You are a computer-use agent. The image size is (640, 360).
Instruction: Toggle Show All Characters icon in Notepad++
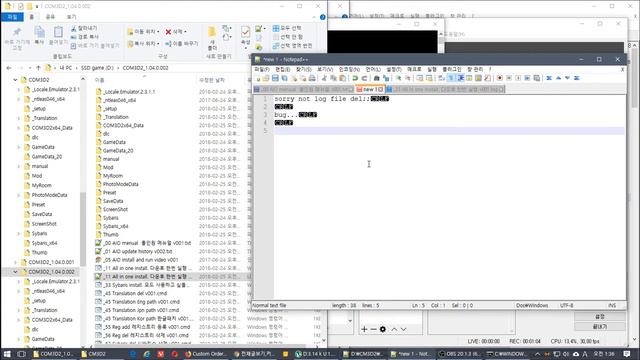tap(451, 78)
